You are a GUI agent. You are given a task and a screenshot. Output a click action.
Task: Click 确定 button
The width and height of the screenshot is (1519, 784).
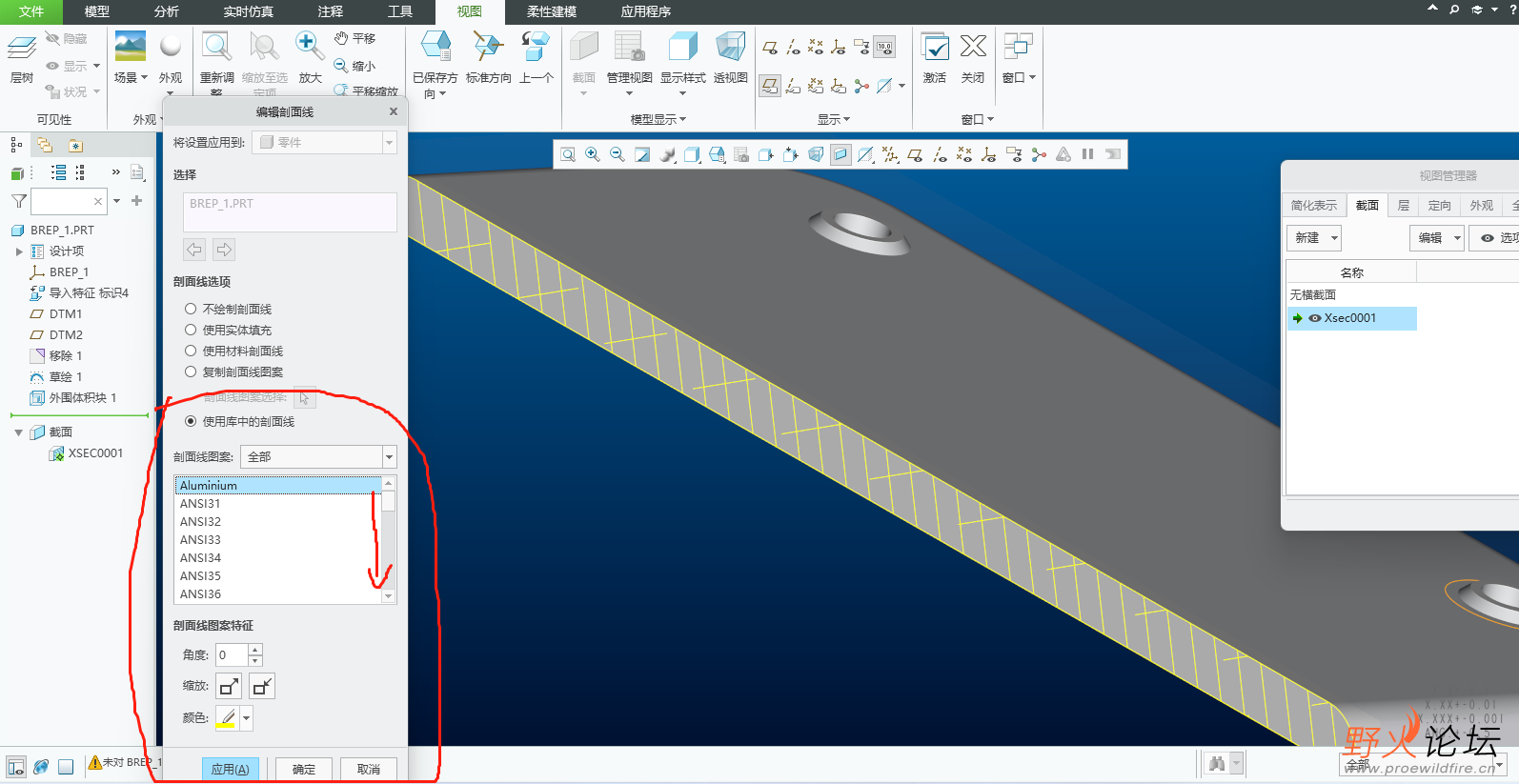304,769
